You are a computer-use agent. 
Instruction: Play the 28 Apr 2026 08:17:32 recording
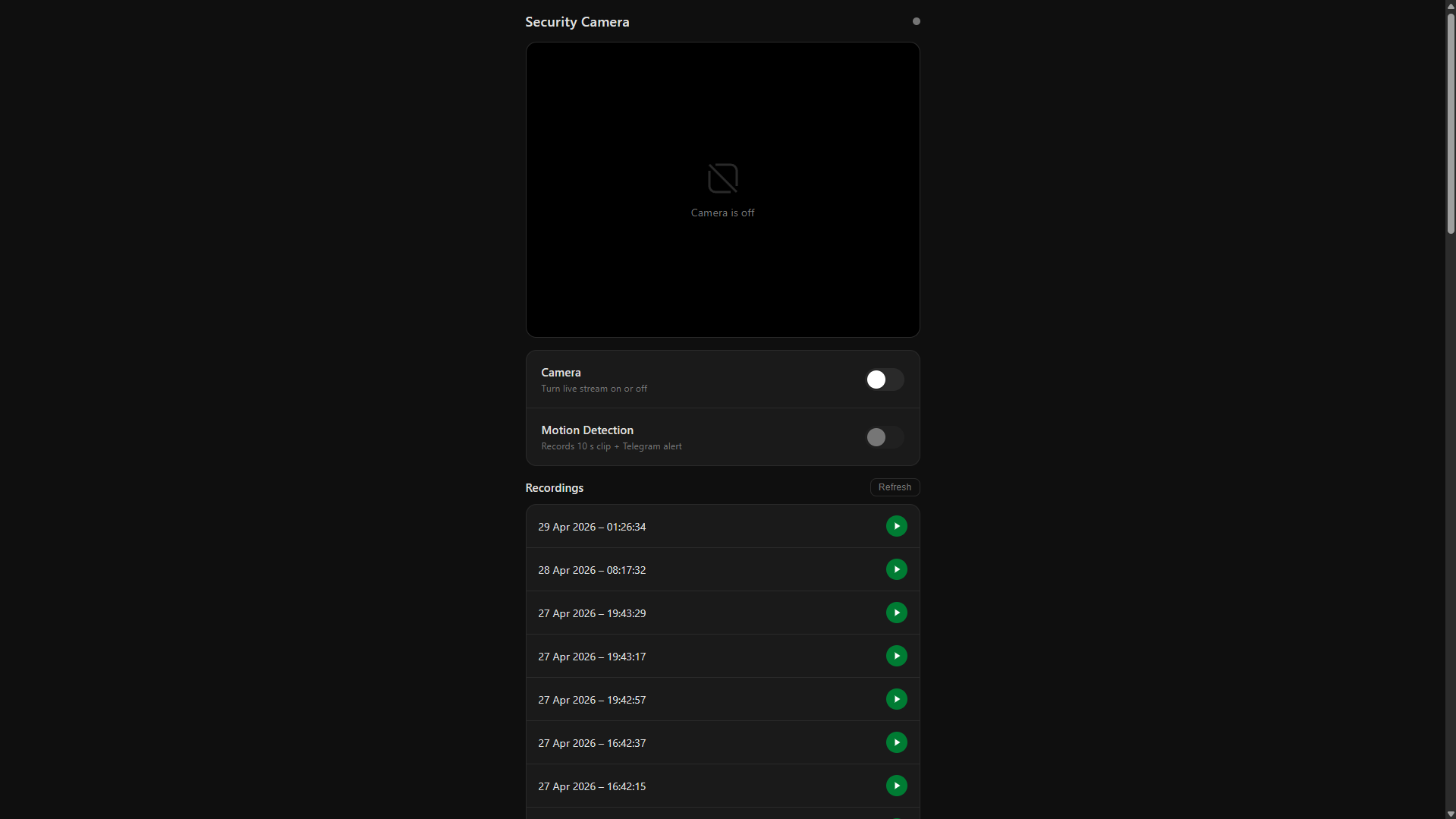click(896, 569)
